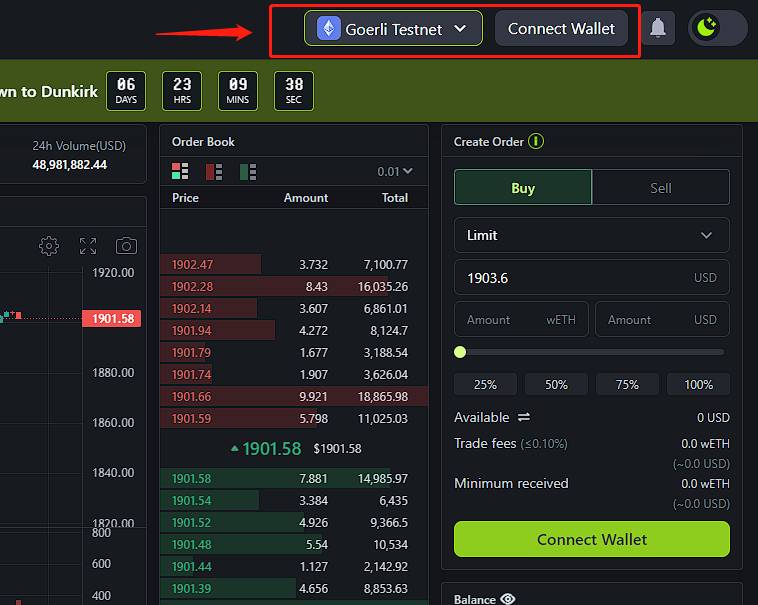This screenshot has height=605, width=758.
Task: Click the fullscreen chart icon
Action: (88, 245)
